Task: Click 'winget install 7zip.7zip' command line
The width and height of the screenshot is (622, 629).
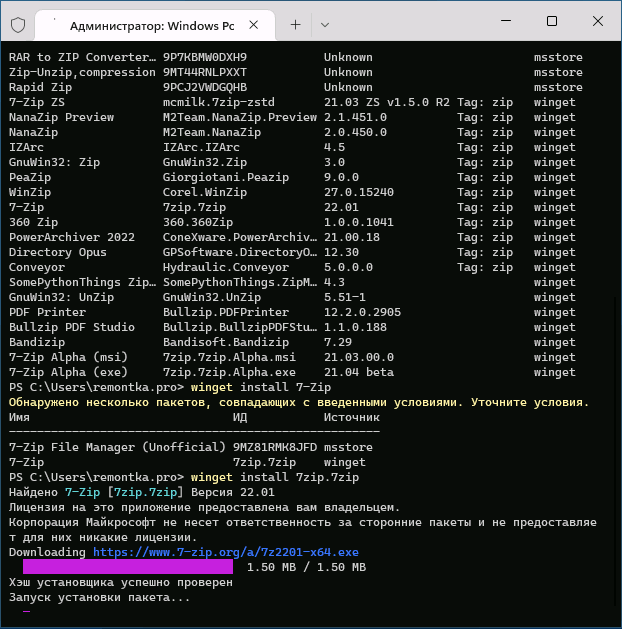Action: tap(275, 477)
